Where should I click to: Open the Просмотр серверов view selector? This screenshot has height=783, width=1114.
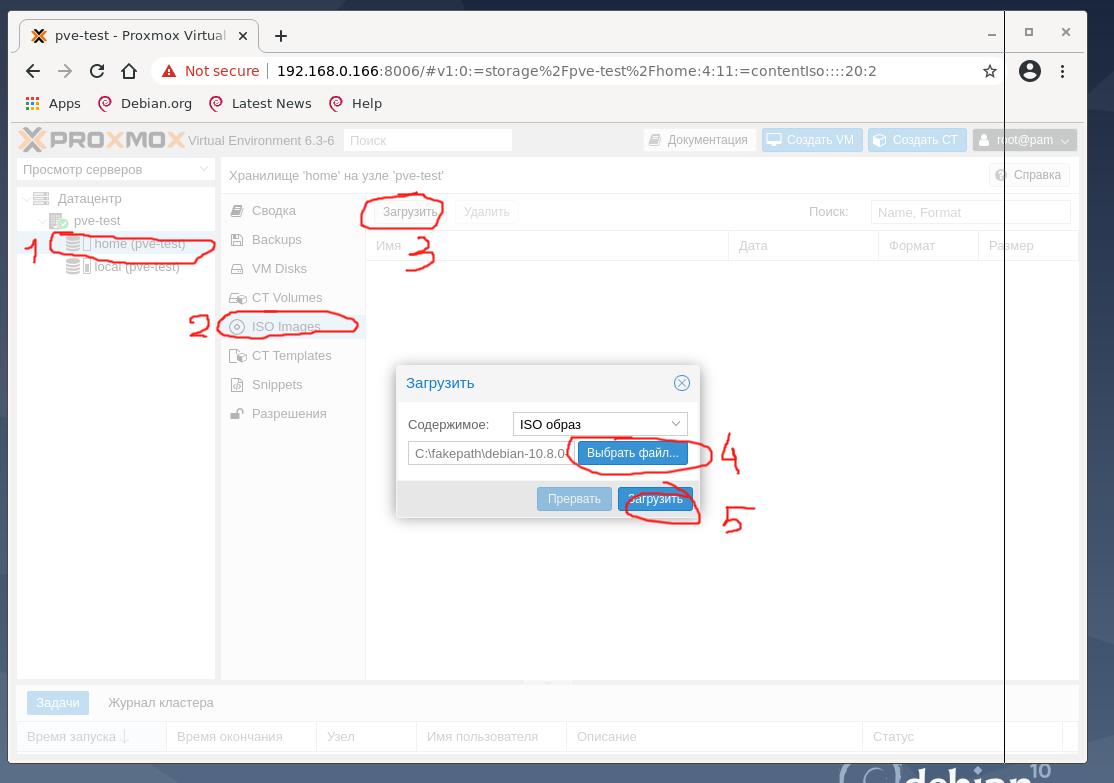click(115, 170)
